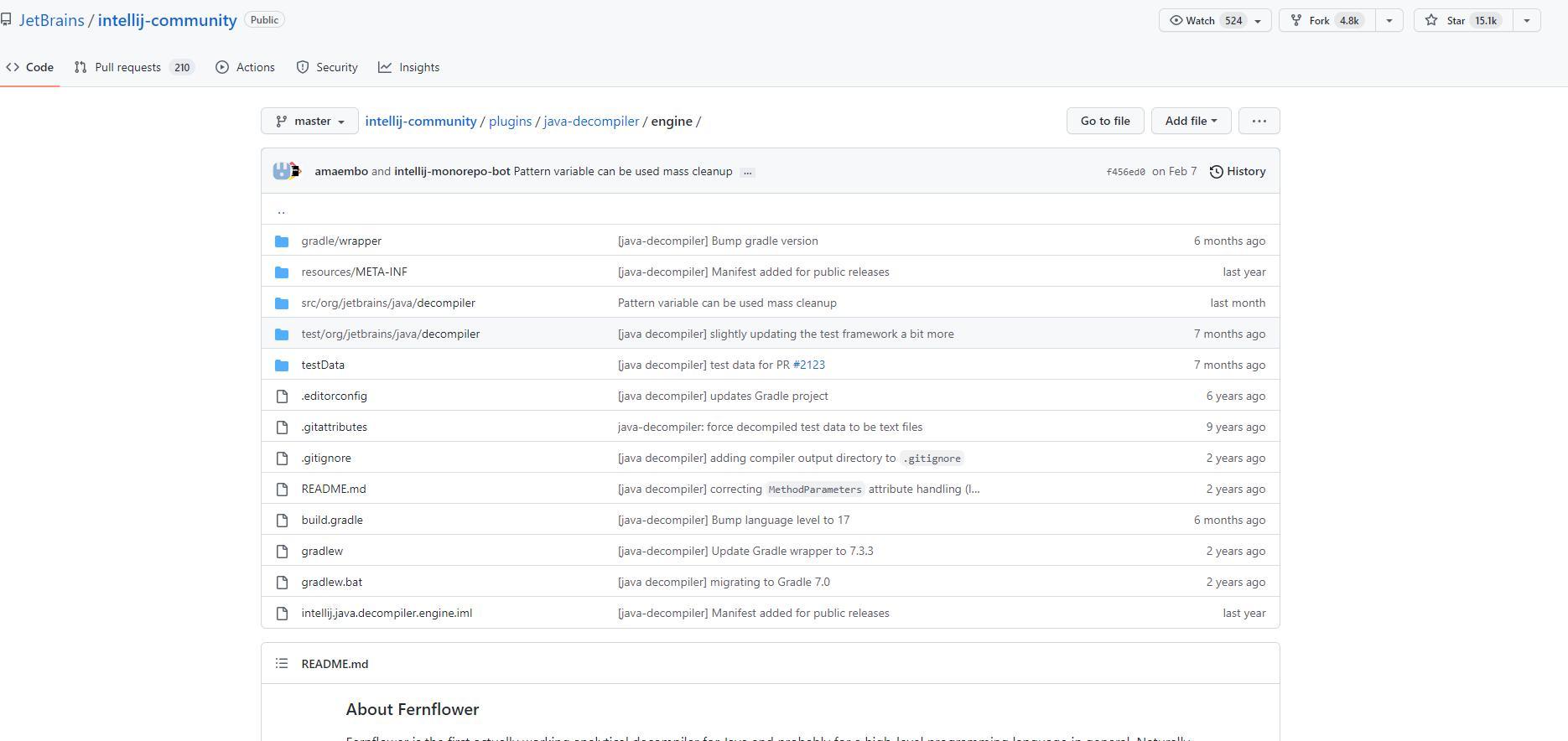The image size is (1568, 741).
Task: Click the testData folder icon
Action: (x=282, y=365)
